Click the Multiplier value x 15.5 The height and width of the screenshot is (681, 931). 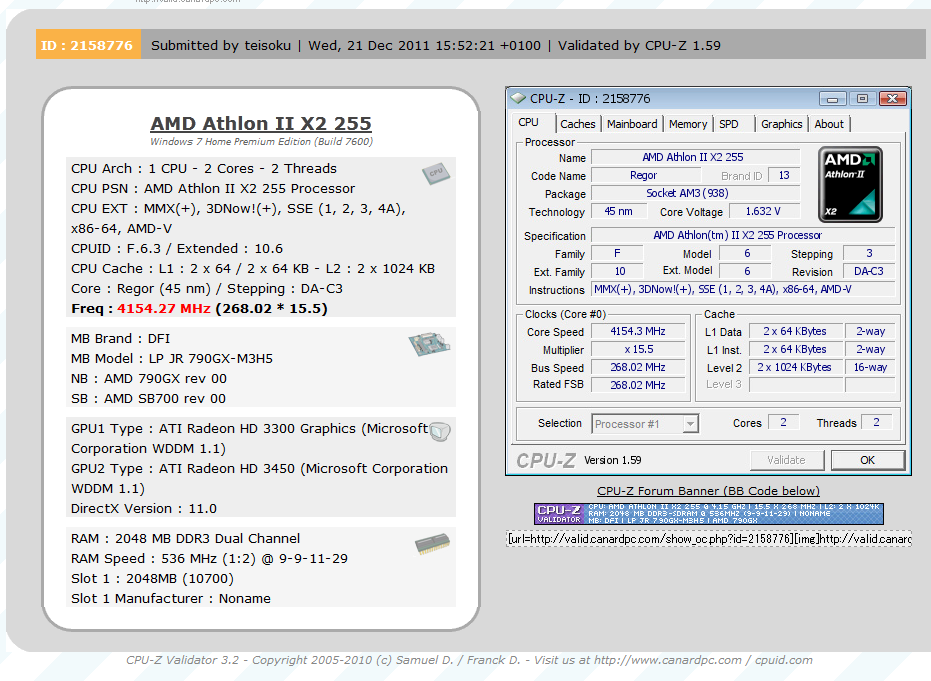tap(638, 350)
